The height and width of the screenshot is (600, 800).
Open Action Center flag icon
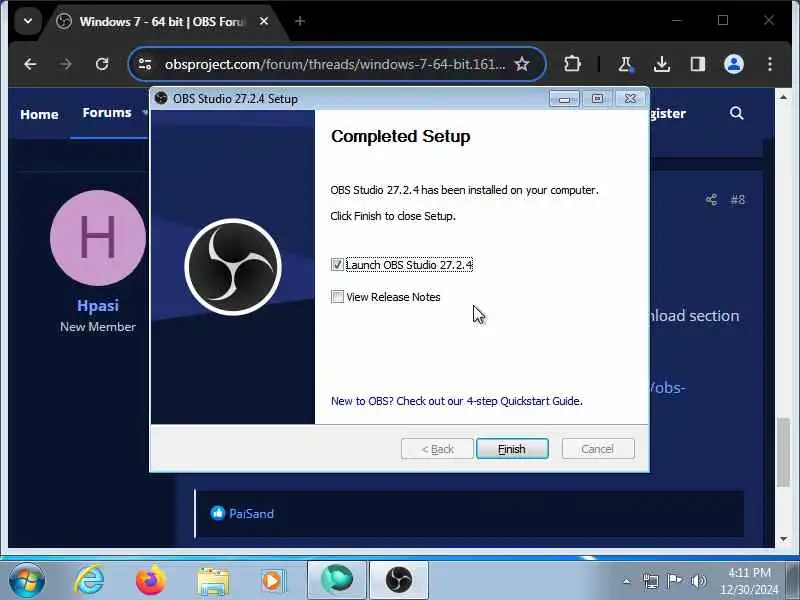pyautogui.click(x=674, y=581)
